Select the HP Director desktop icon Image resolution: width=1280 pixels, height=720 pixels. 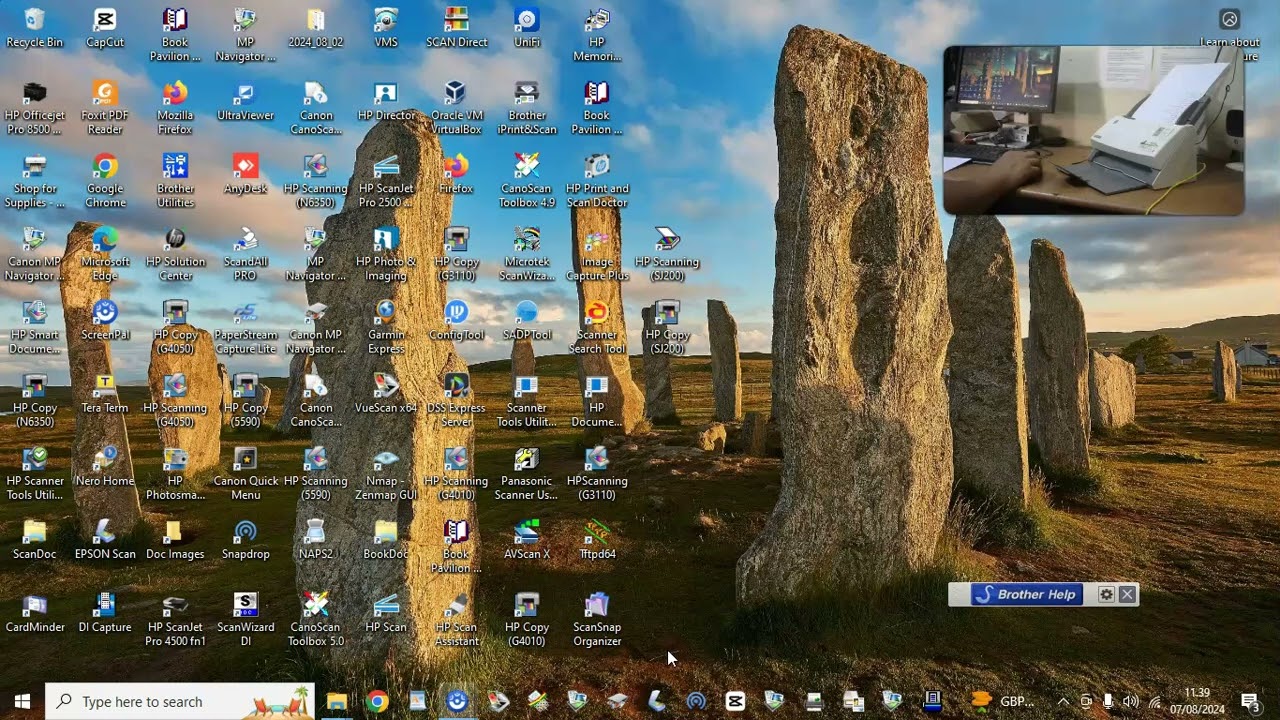(386, 101)
